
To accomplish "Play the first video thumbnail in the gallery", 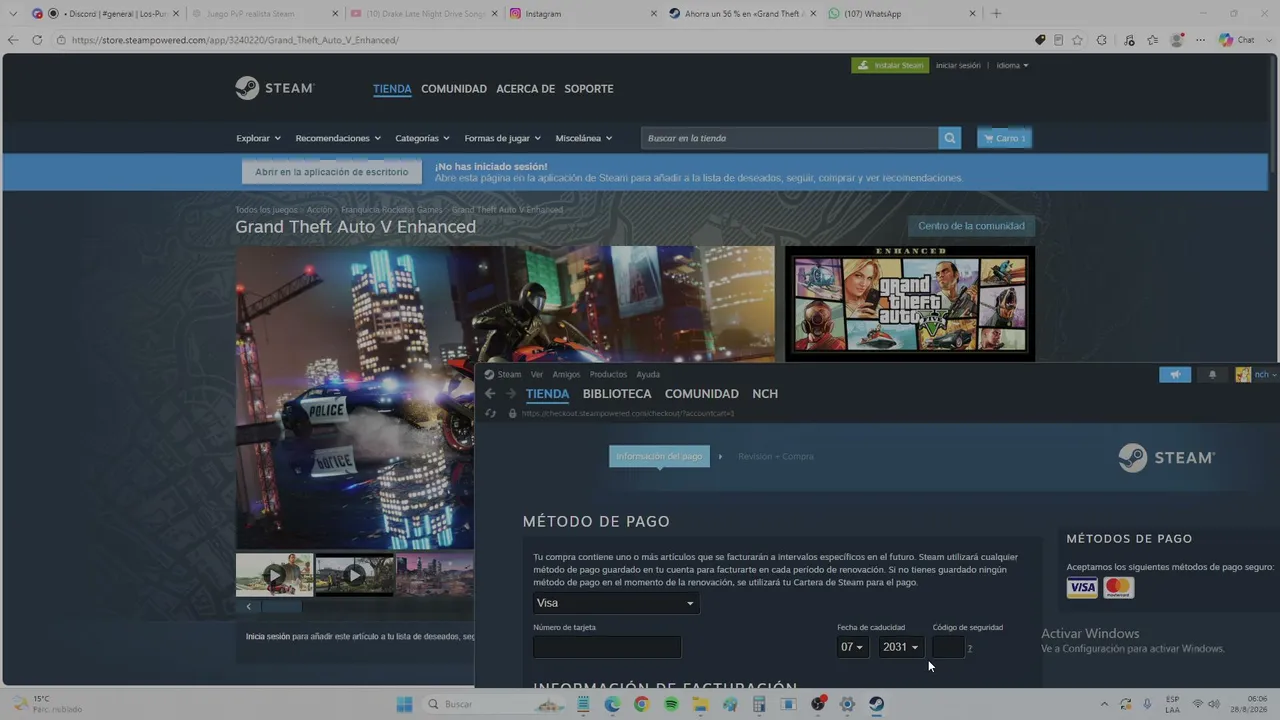I will pos(274,575).
